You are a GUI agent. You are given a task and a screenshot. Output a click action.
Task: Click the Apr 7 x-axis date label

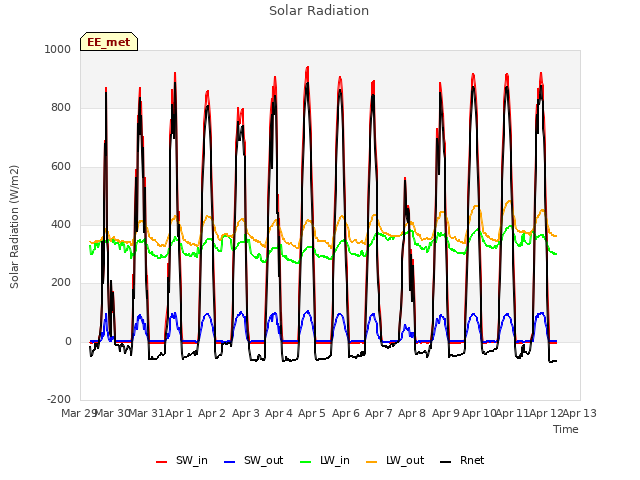coord(379,413)
